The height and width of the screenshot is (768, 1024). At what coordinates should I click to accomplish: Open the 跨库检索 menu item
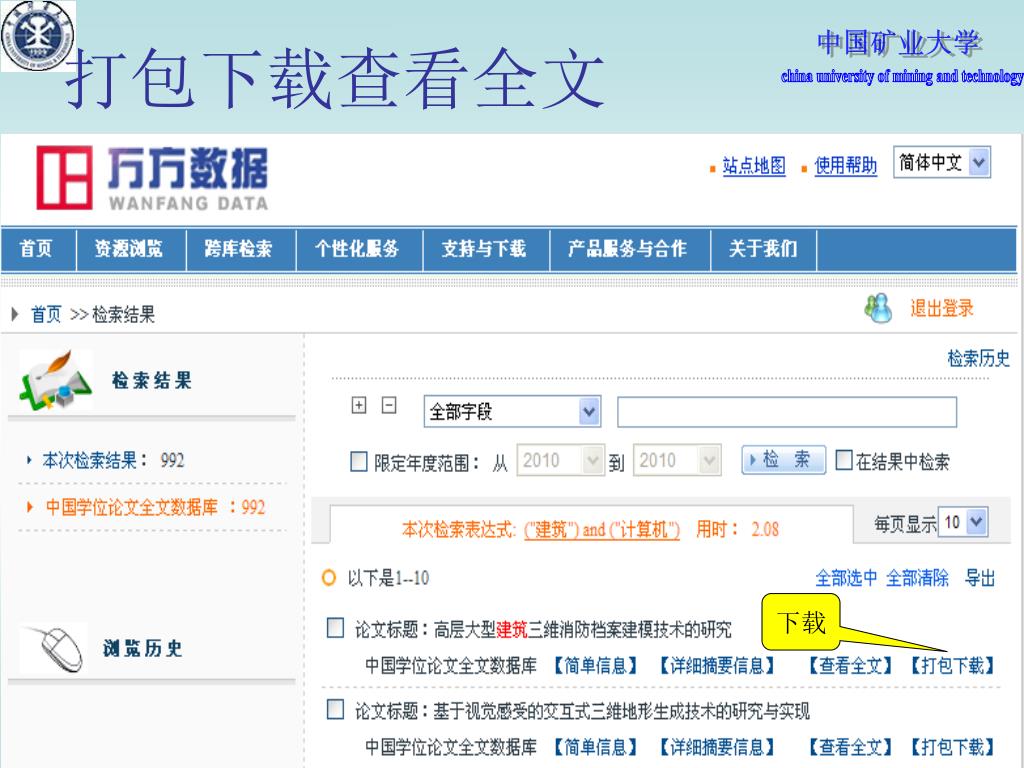238,249
